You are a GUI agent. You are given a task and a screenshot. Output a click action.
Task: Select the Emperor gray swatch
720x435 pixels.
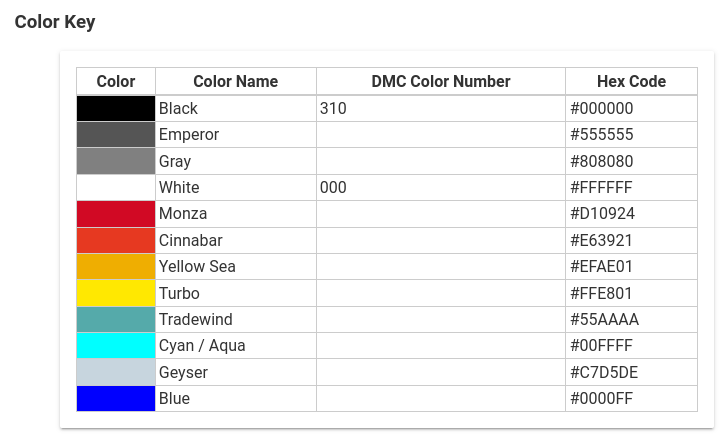click(116, 135)
